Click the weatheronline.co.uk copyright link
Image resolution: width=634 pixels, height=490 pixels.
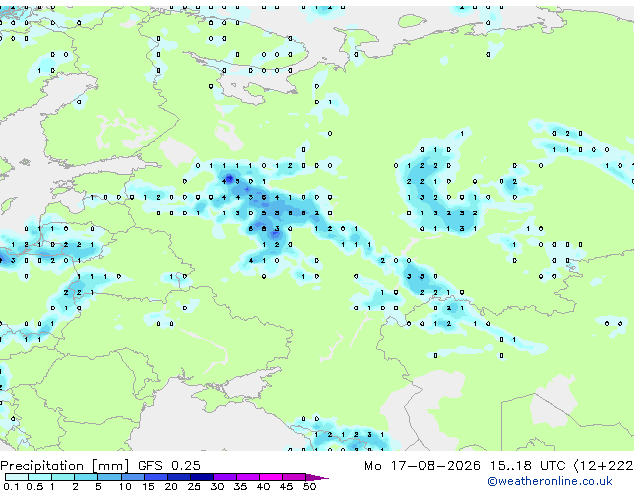(x=550, y=481)
